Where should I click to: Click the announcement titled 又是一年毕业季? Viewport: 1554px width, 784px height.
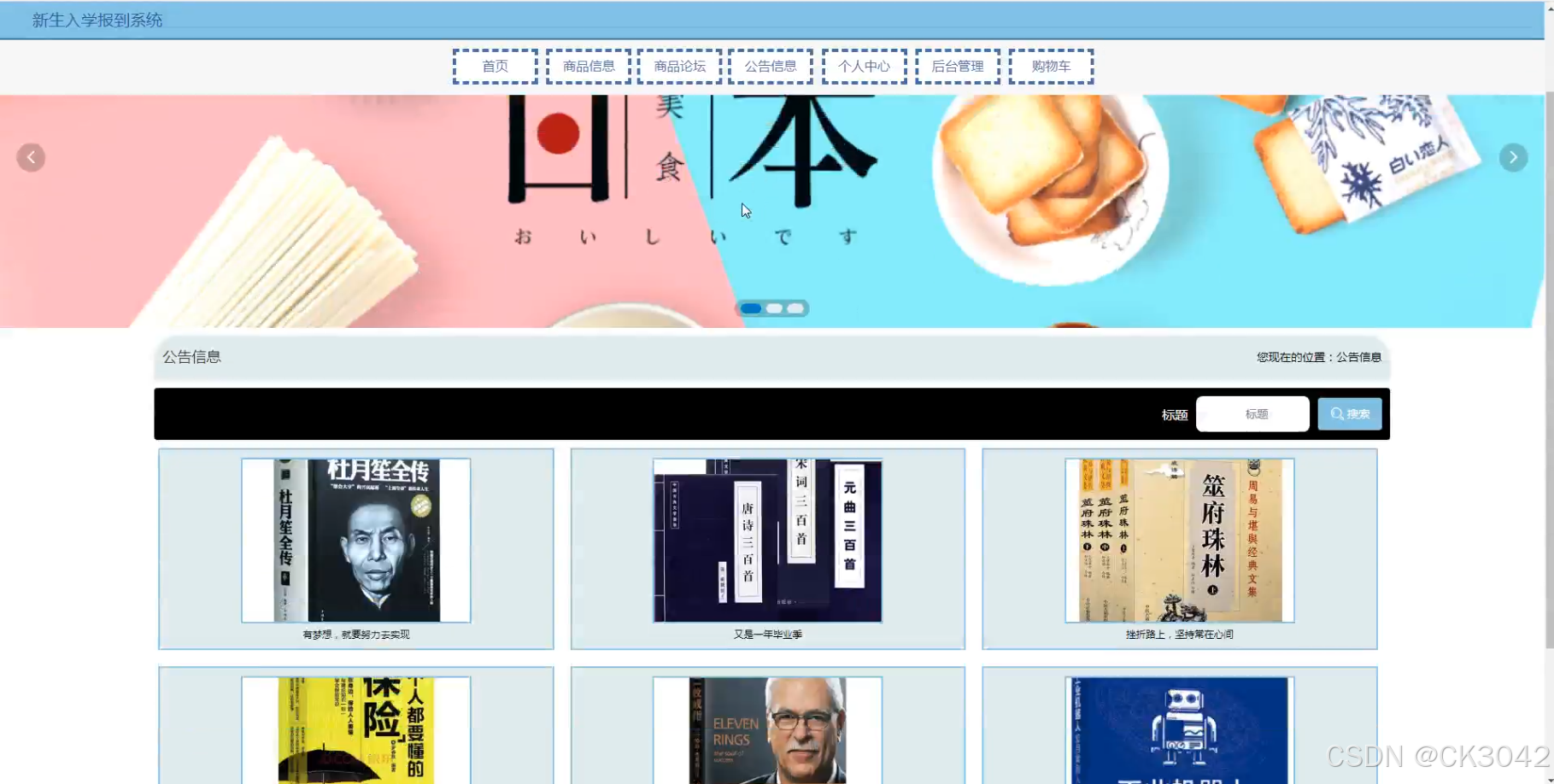(768, 635)
